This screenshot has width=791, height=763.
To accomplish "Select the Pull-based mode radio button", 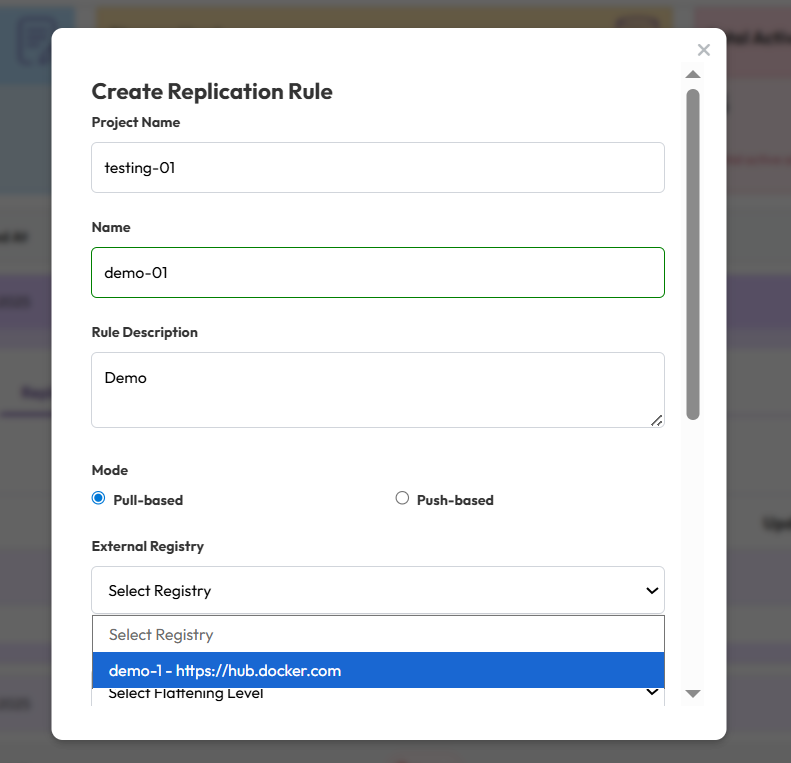I will pos(99,498).
